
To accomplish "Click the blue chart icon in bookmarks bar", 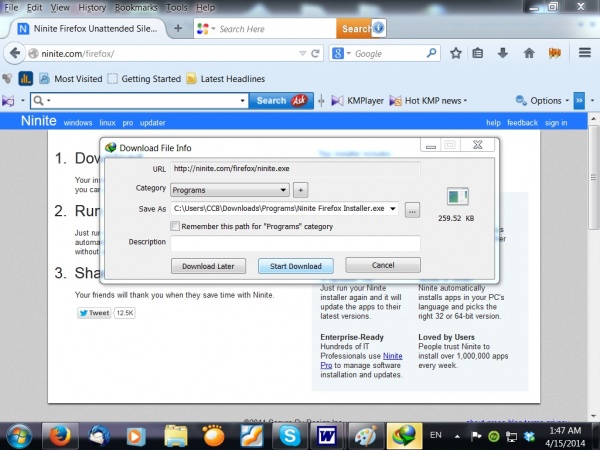I will click(x=26, y=79).
